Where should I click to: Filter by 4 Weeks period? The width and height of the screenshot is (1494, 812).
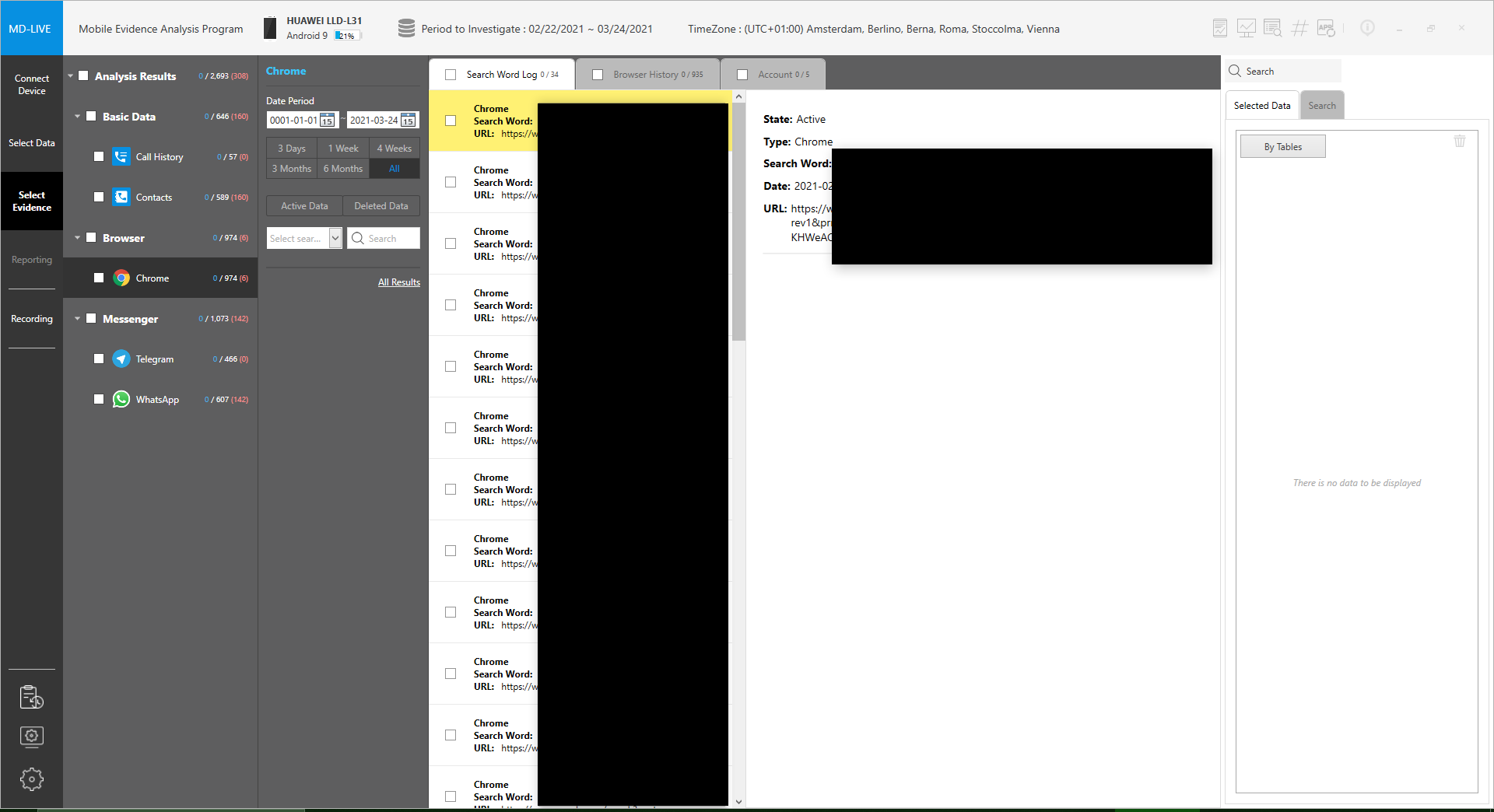point(395,149)
